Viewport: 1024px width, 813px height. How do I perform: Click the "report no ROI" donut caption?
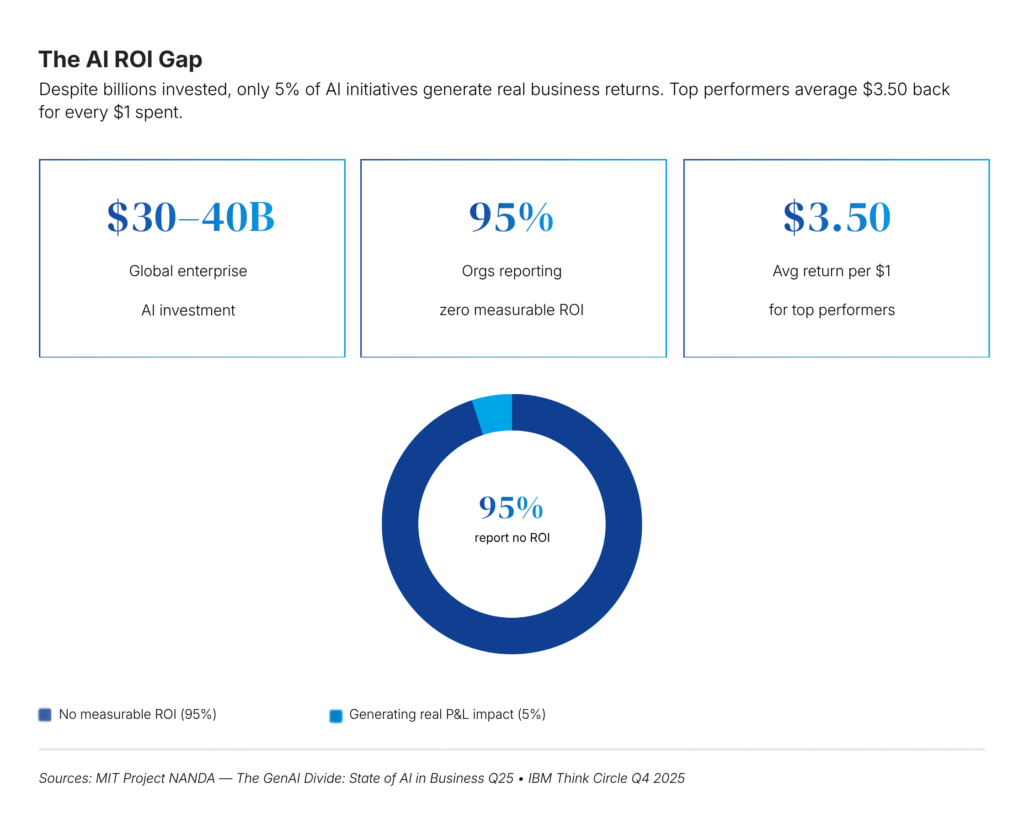pyautogui.click(x=512, y=538)
